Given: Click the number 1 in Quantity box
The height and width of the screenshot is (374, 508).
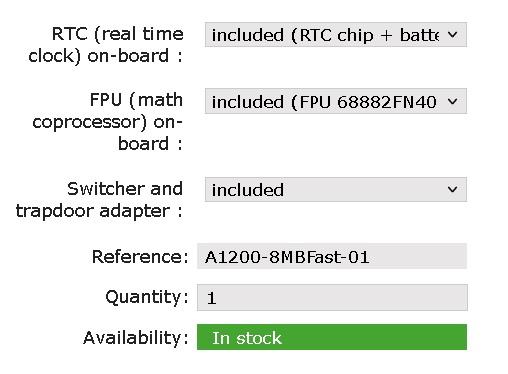Looking at the screenshot, I should click(212, 298).
